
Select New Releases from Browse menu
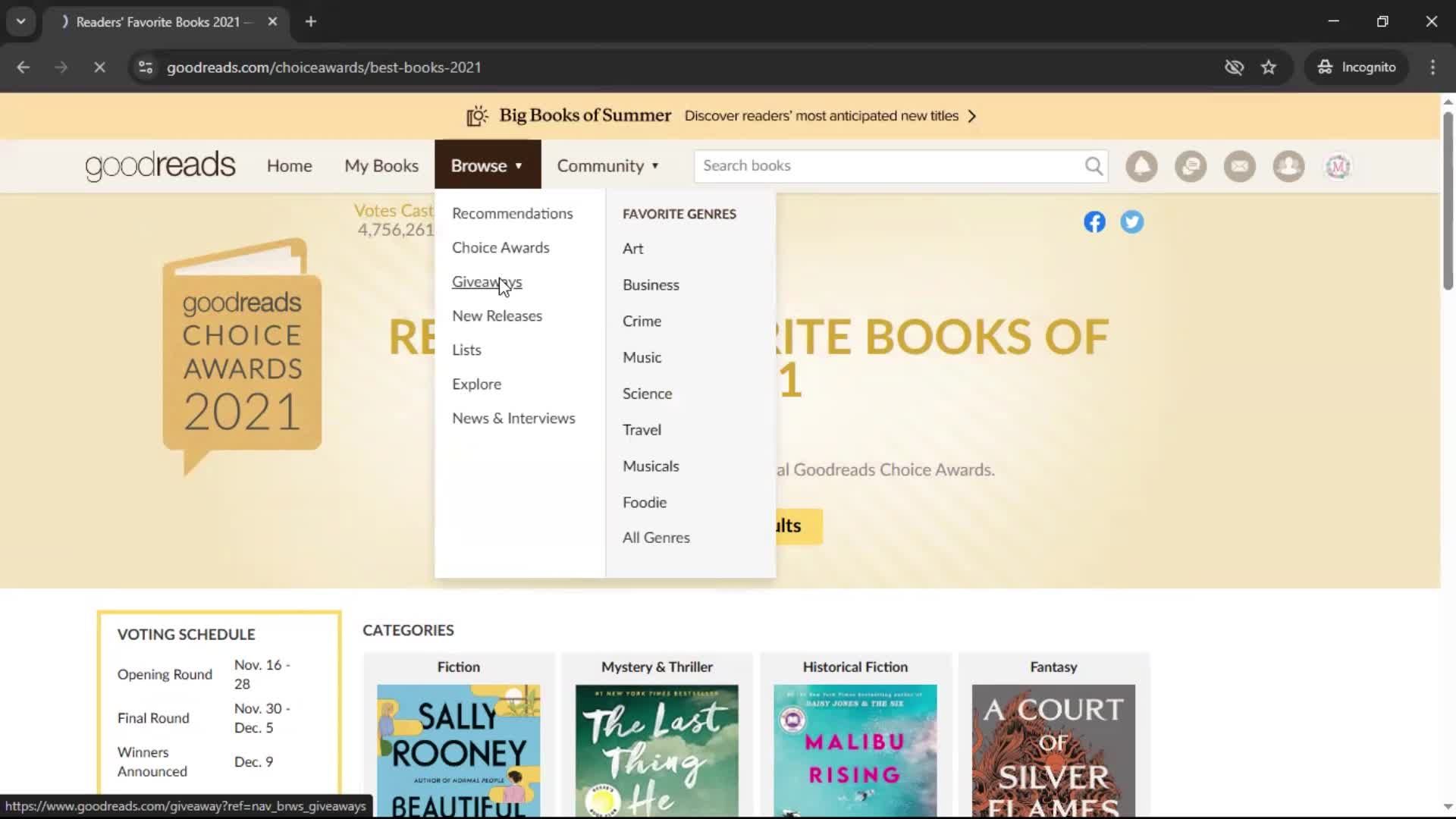[497, 316]
